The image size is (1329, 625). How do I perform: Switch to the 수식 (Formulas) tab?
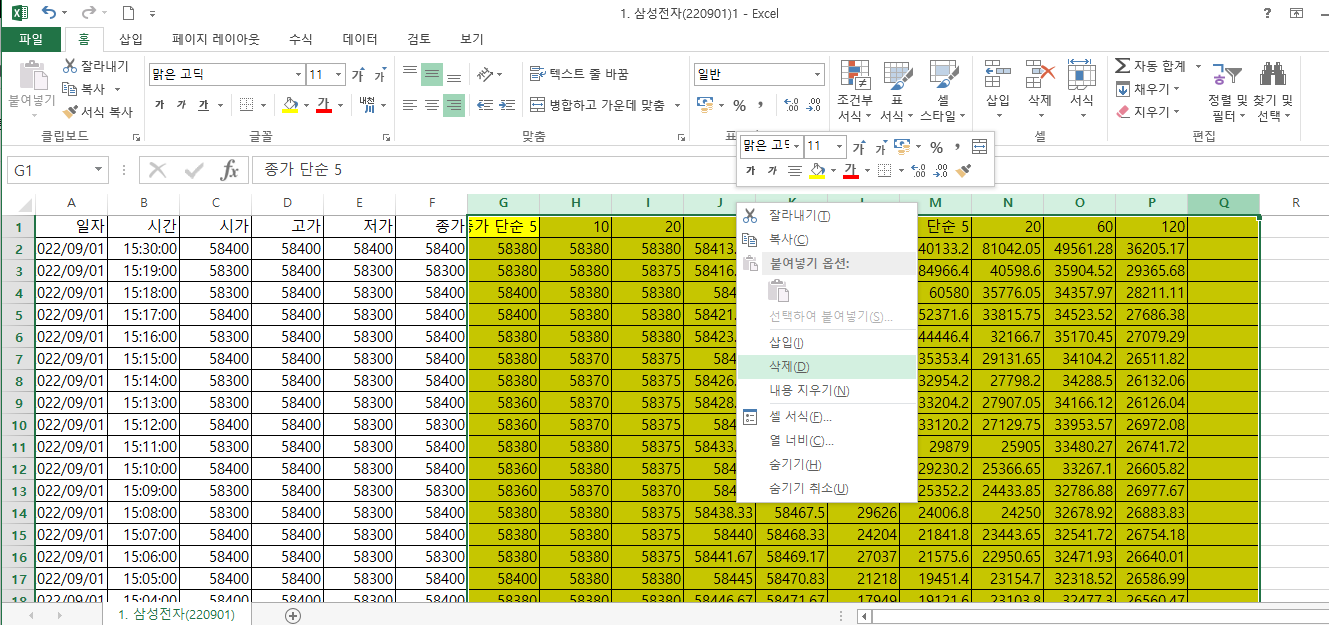(300, 39)
